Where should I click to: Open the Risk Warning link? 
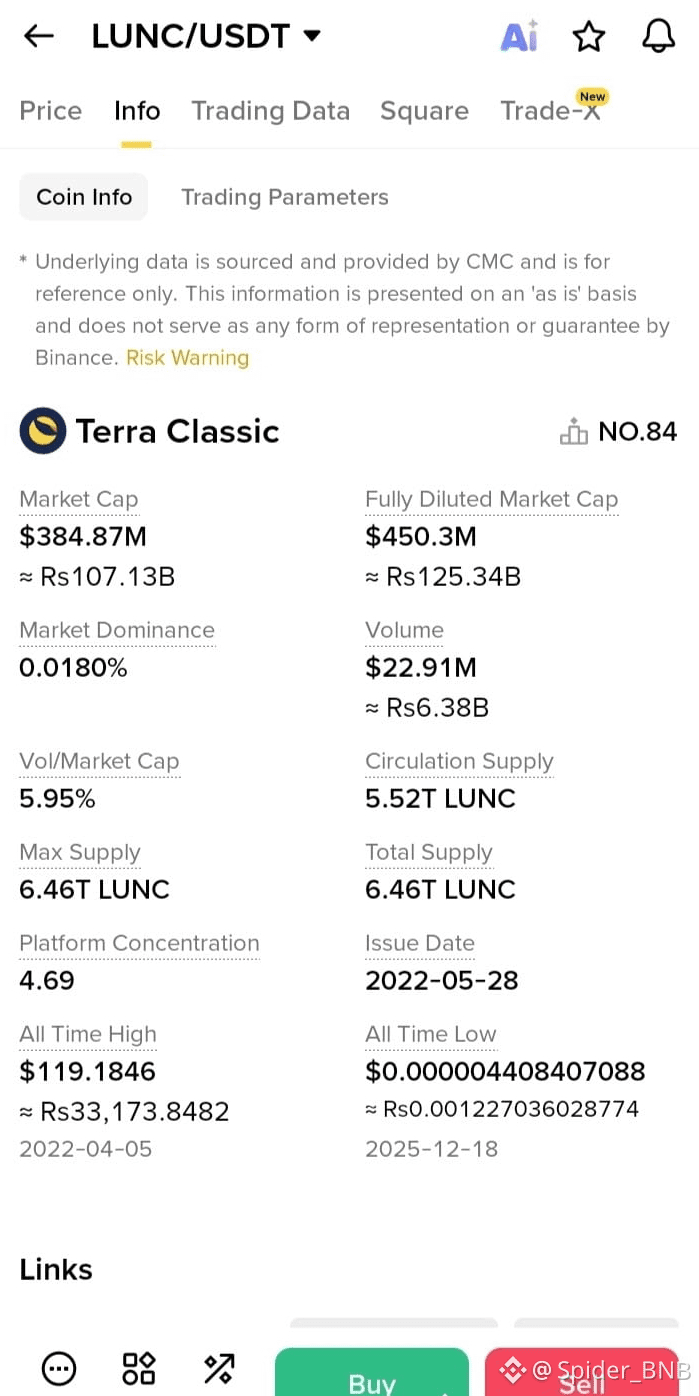click(x=188, y=358)
